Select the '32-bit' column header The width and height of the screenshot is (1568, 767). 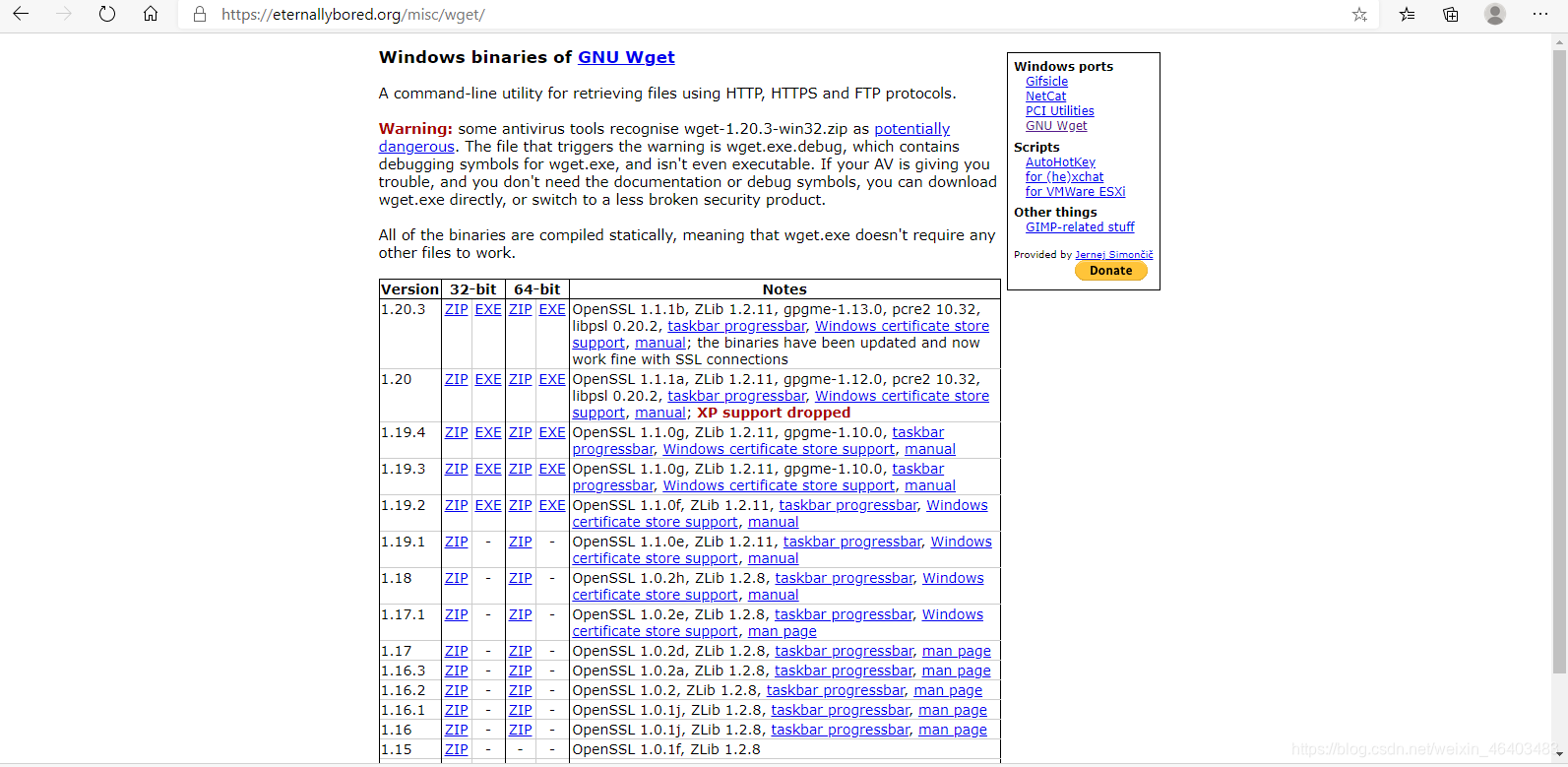tap(472, 289)
